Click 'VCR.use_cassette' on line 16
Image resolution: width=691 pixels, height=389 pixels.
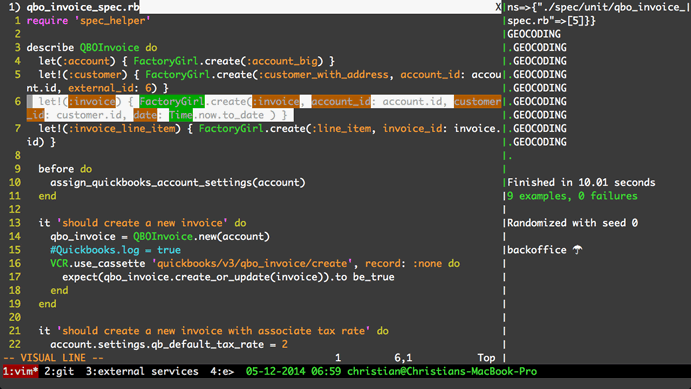click(97, 263)
